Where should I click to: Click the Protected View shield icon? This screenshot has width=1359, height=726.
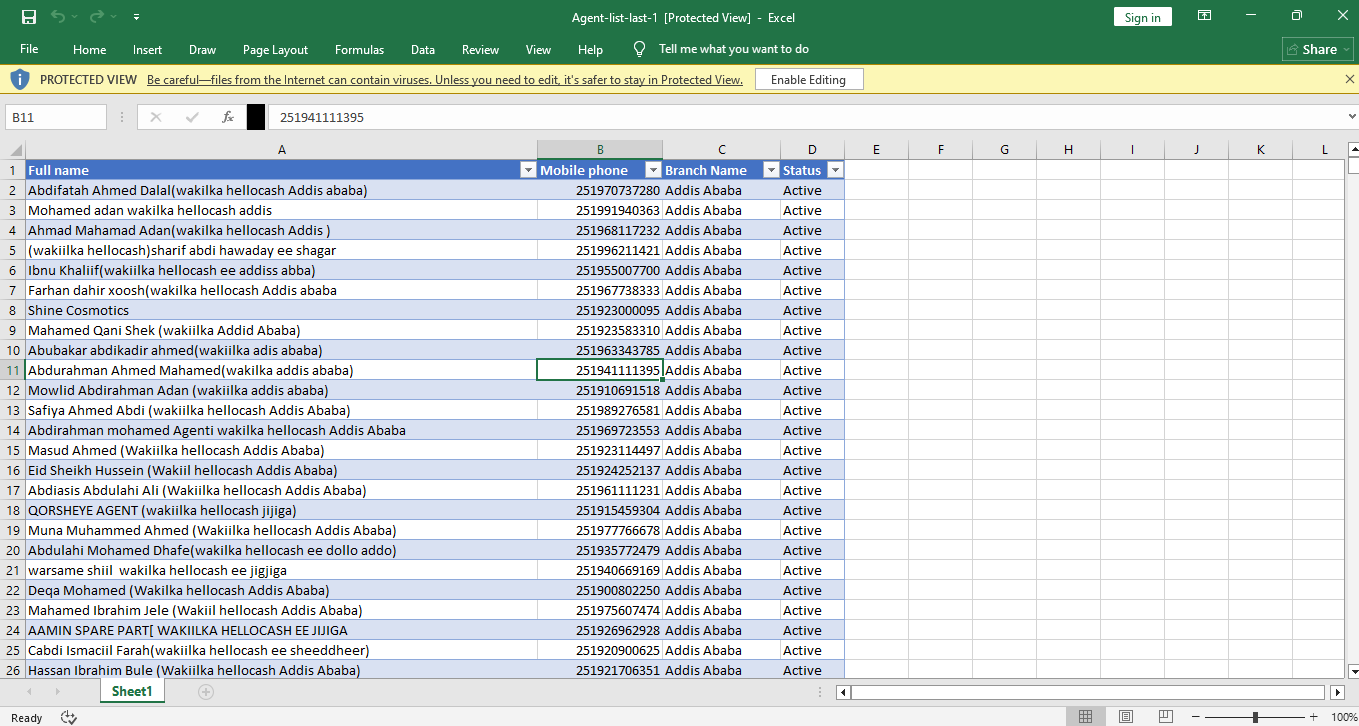(20, 79)
